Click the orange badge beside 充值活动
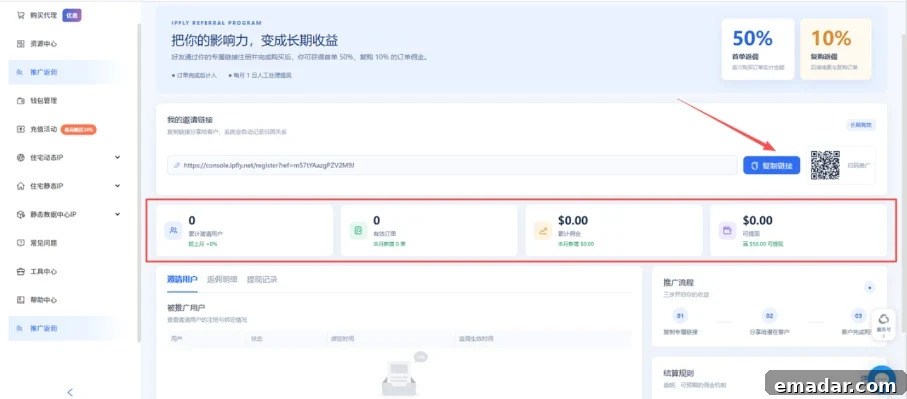The width and height of the screenshot is (907, 399). pyautogui.click(x=79, y=130)
